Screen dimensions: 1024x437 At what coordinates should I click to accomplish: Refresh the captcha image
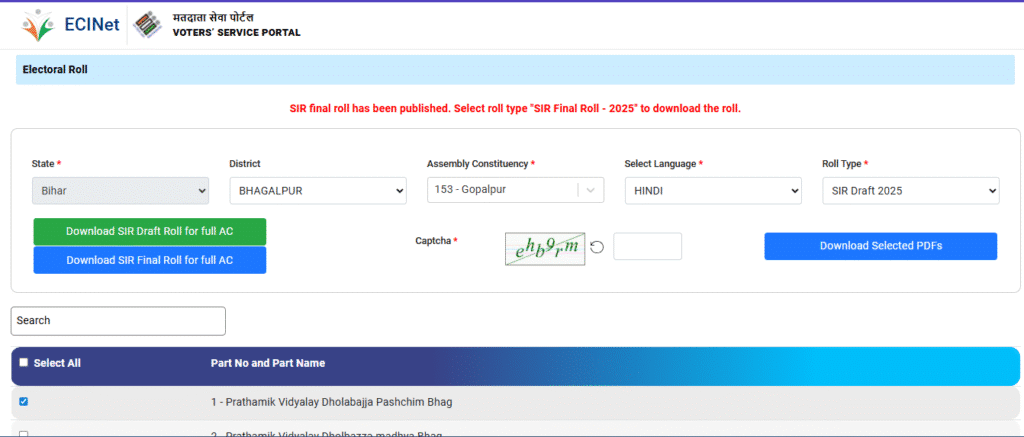[x=597, y=247]
